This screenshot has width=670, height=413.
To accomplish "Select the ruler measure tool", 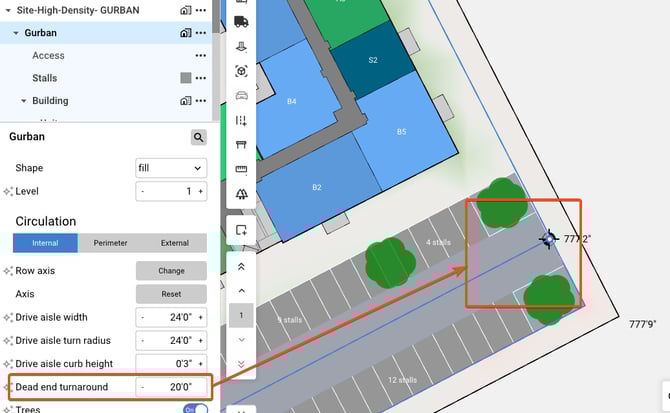I will click(241, 169).
